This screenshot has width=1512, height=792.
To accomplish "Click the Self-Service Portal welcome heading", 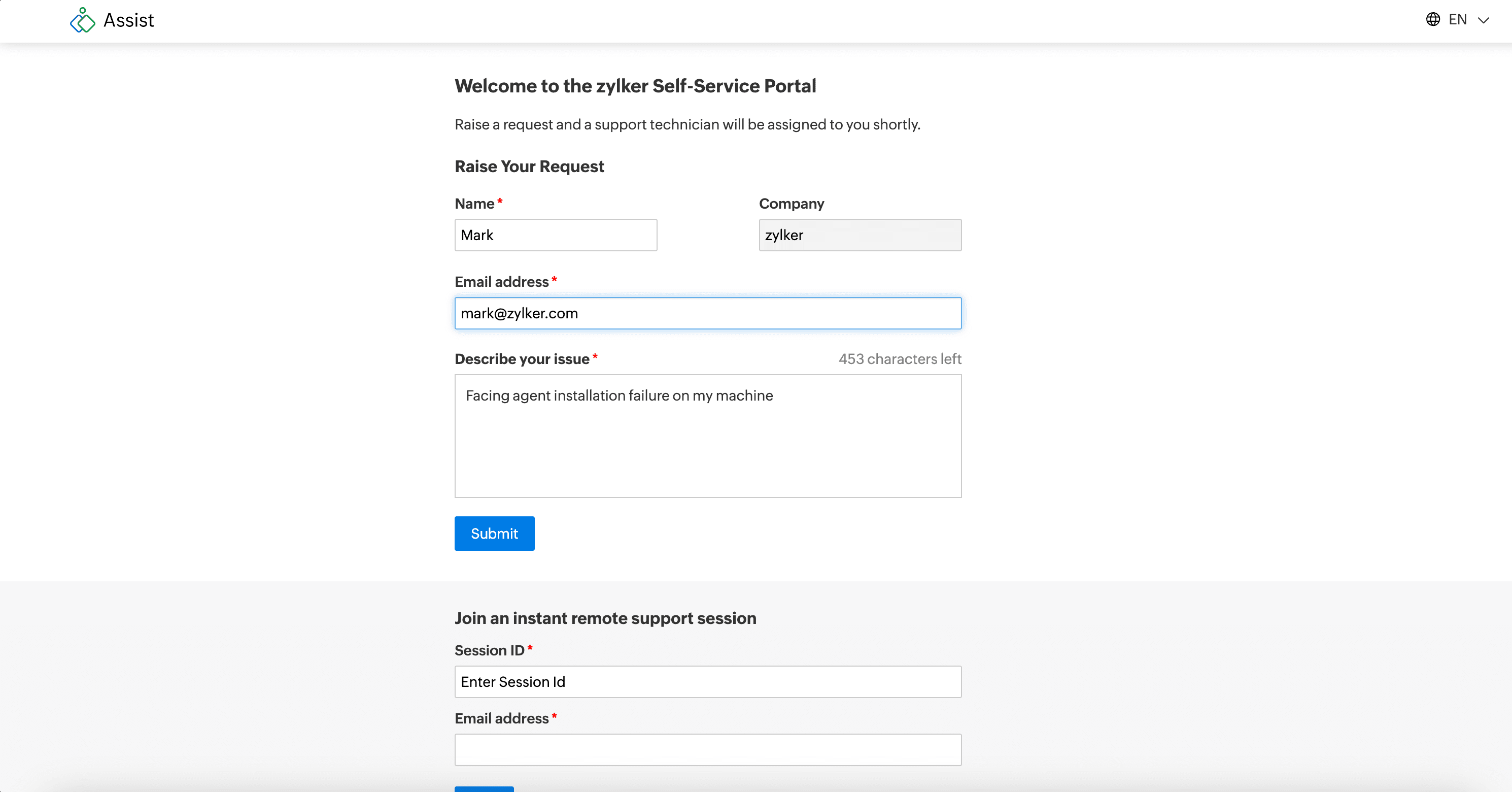I will (x=635, y=86).
